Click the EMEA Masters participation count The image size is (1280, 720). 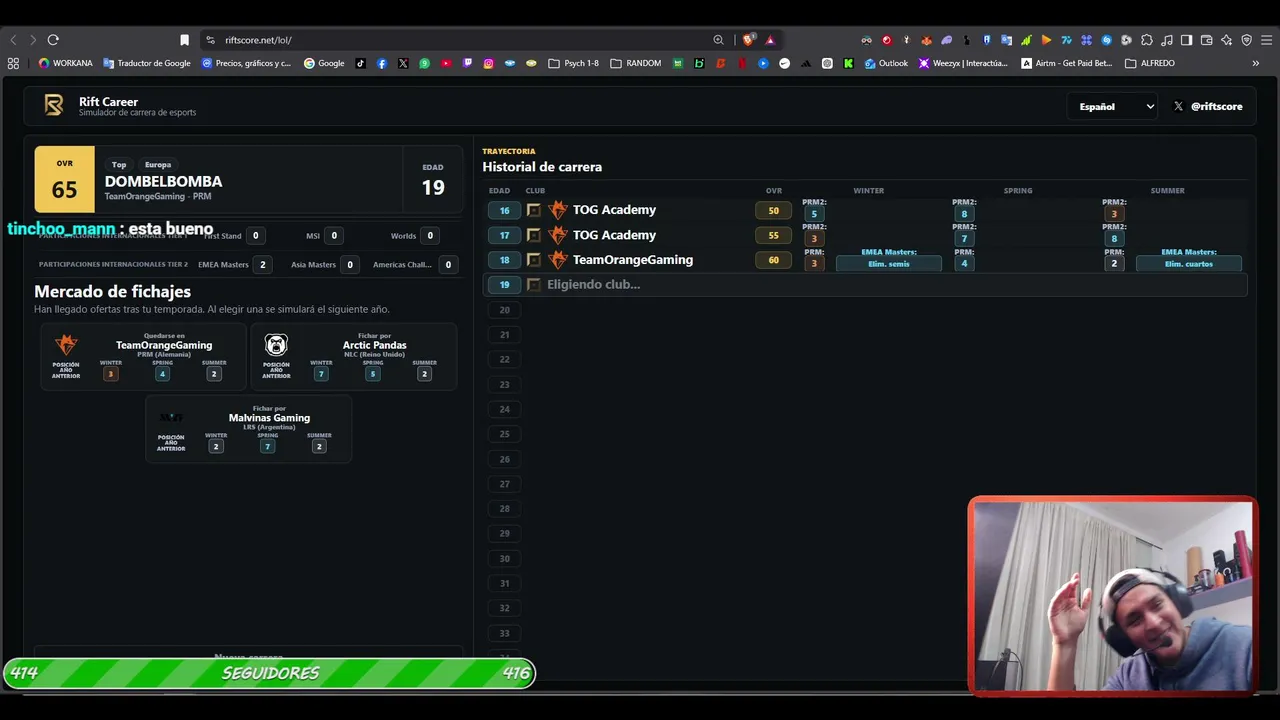tap(263, 265)
